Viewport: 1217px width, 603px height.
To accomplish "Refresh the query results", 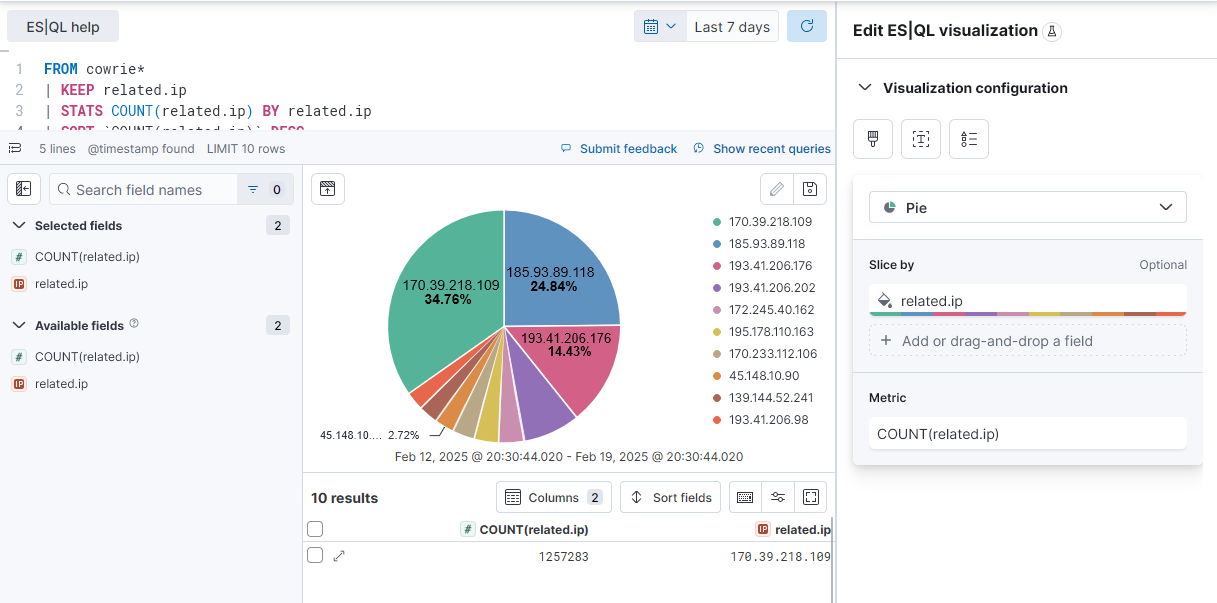I will [807, 26].
